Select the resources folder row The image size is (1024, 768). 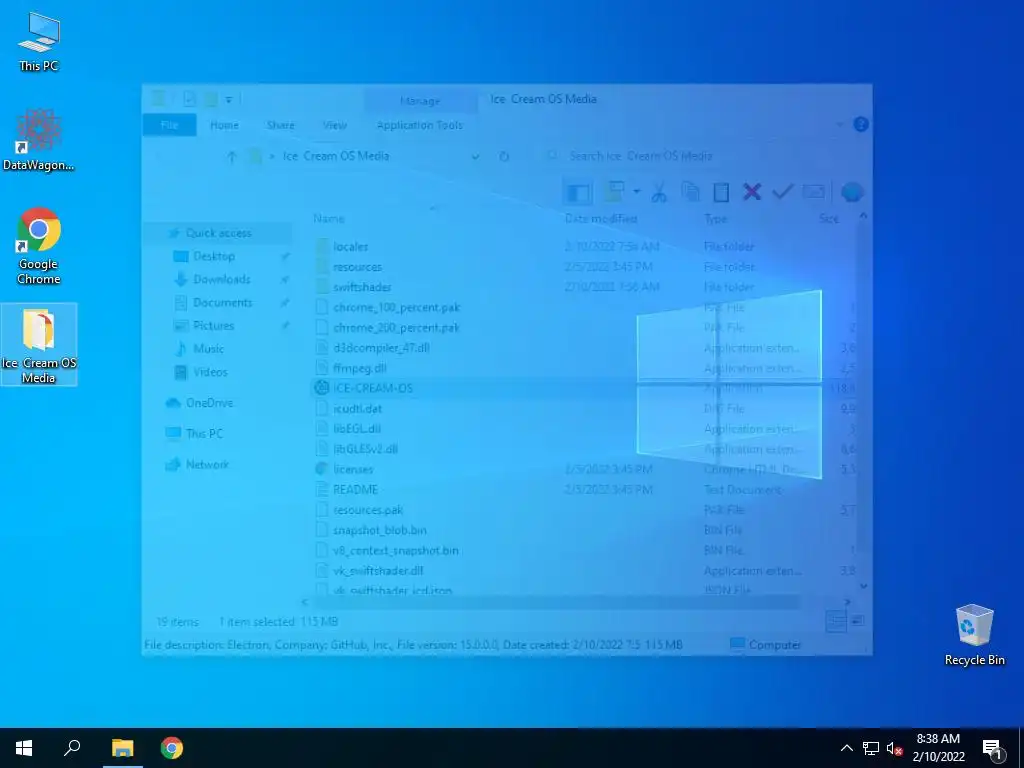(x=583, y=267)
